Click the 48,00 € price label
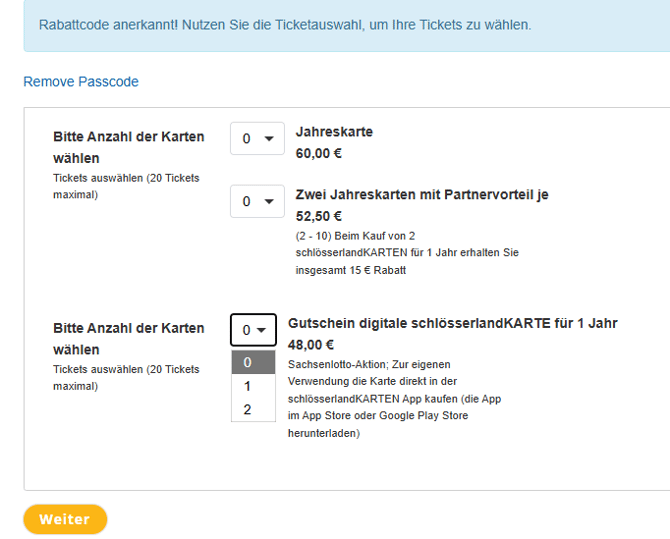Screen dimensions: 670x539 tap(311, 345)
